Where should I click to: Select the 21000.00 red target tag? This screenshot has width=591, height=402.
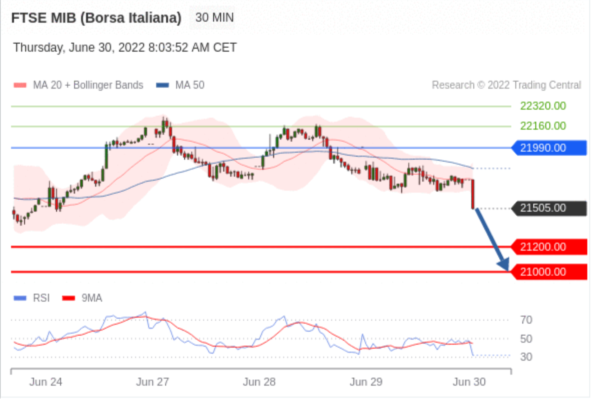(549, 272)
